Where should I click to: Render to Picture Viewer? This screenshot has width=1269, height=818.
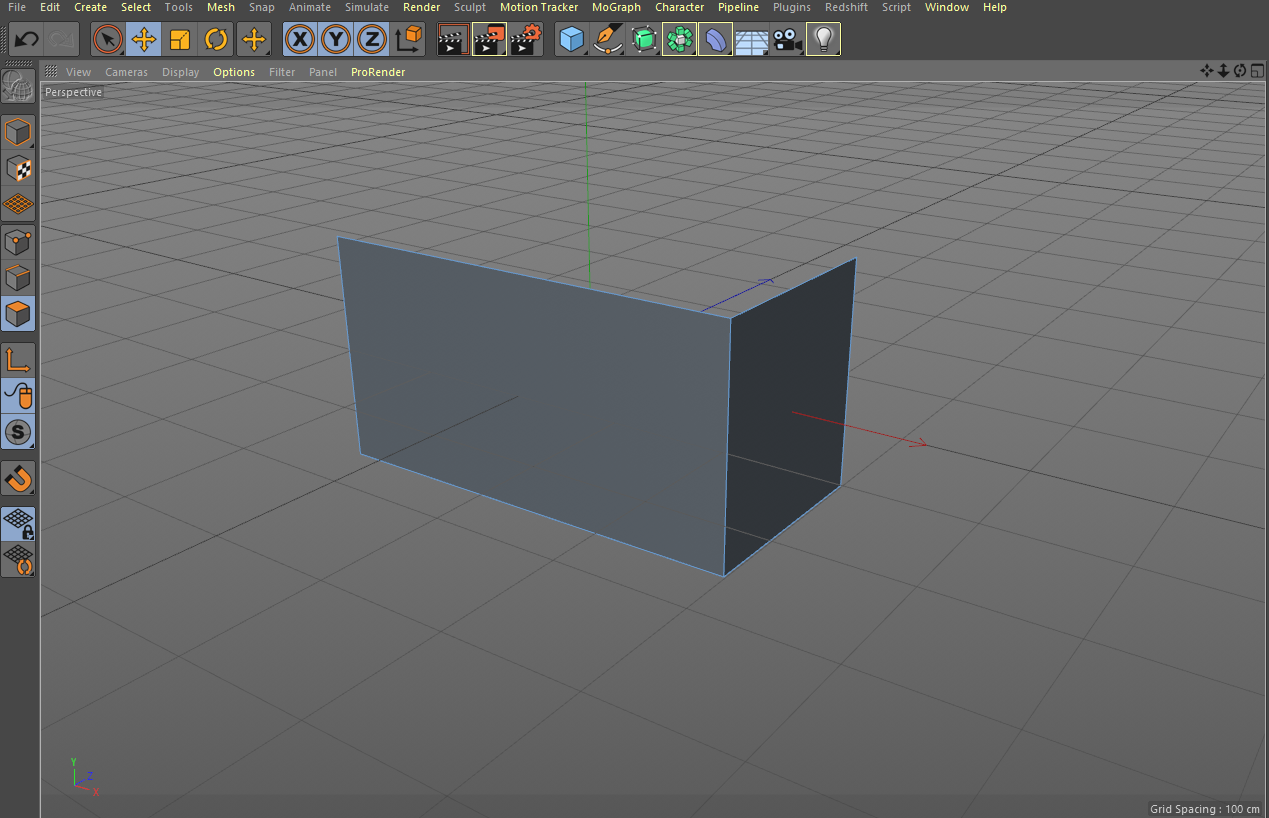(489, 40)
